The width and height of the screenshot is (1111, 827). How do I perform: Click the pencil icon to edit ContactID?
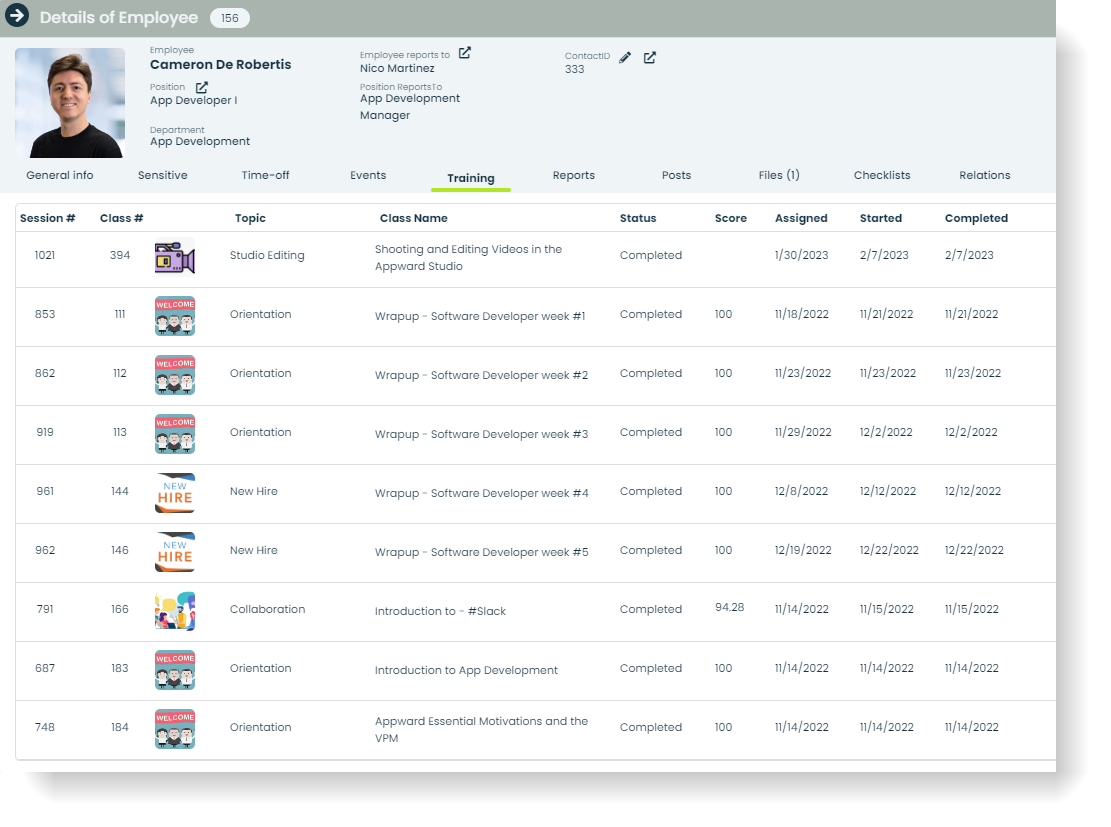click(x=625, y=58)
